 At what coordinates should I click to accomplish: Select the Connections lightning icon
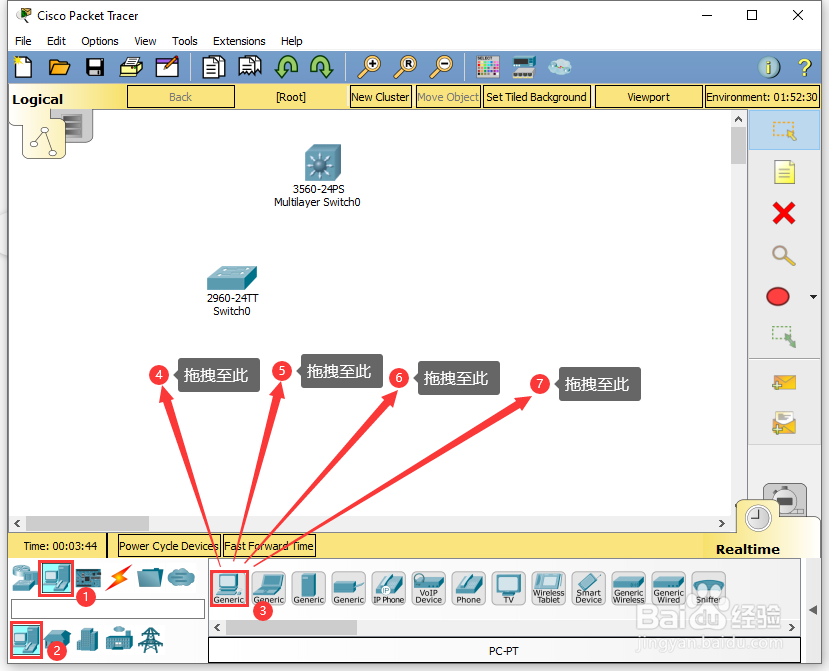[118, 578]
